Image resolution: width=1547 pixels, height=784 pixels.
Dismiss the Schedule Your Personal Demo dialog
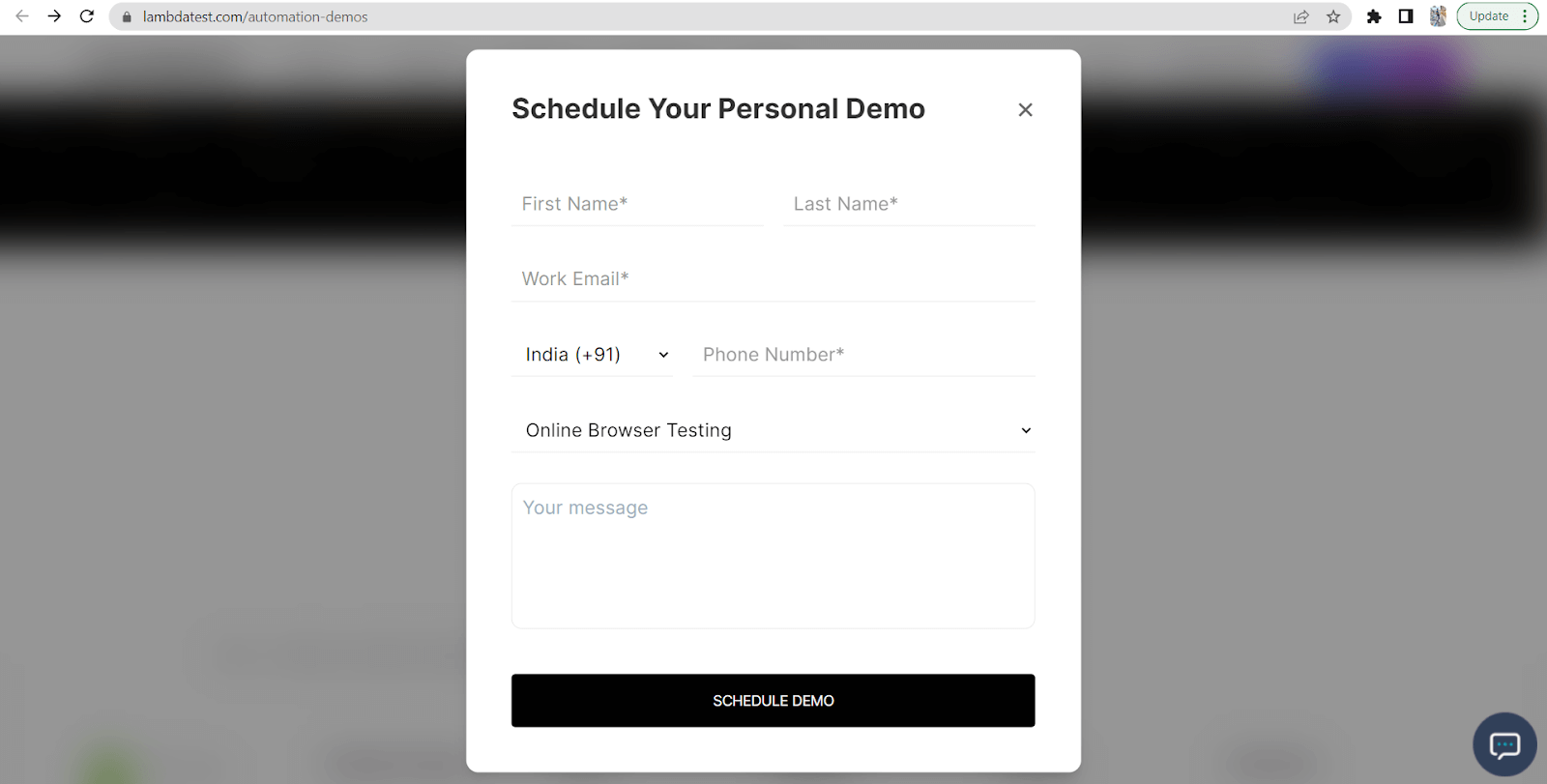(1025, 109)
